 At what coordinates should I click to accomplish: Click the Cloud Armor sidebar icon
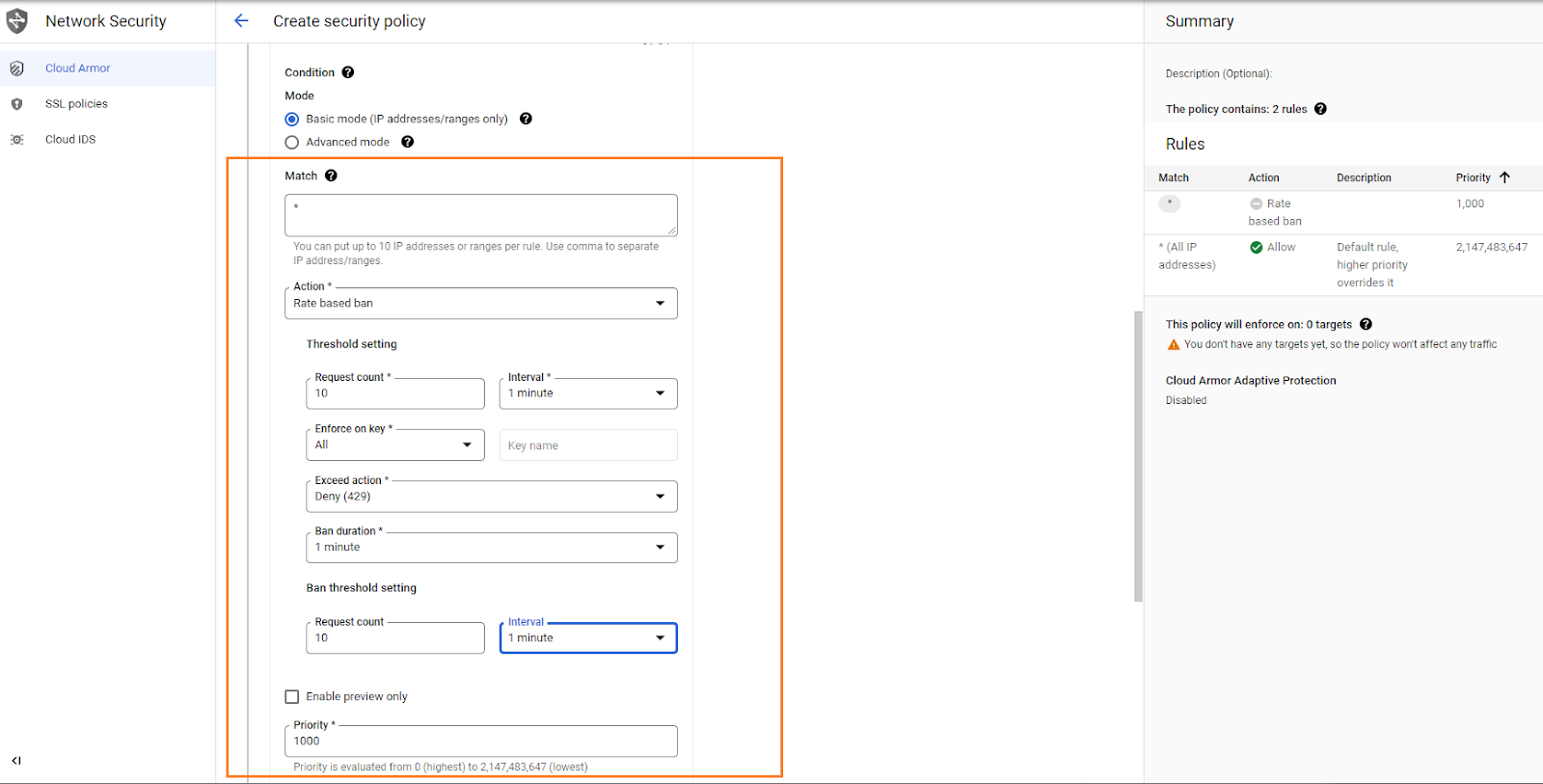click(16, 68)
